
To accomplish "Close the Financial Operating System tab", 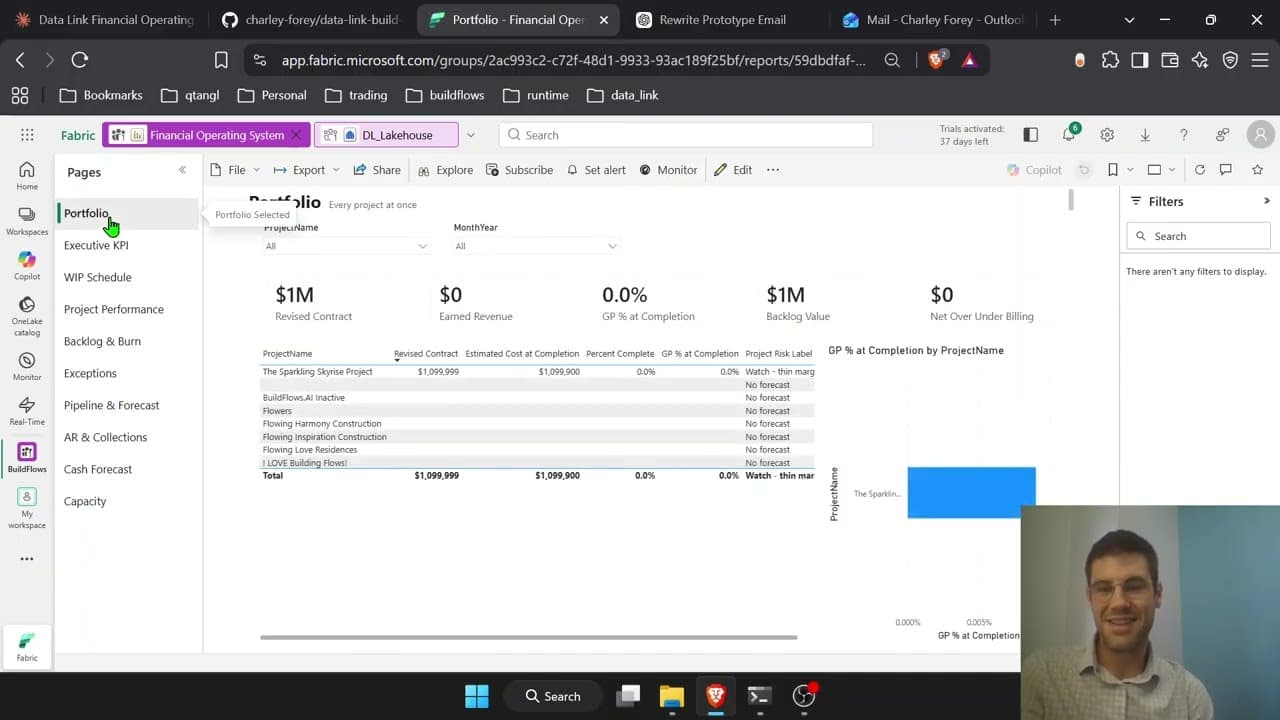I will [x=296, y=135].
